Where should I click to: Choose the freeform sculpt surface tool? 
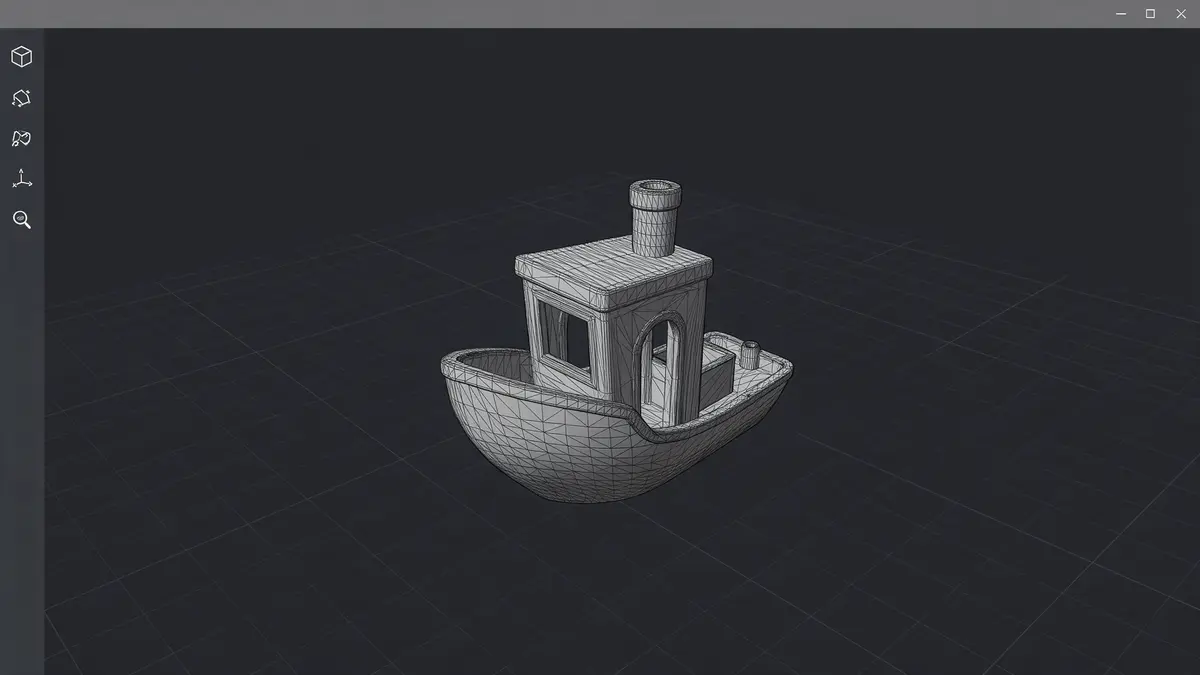tap(21, 139)
